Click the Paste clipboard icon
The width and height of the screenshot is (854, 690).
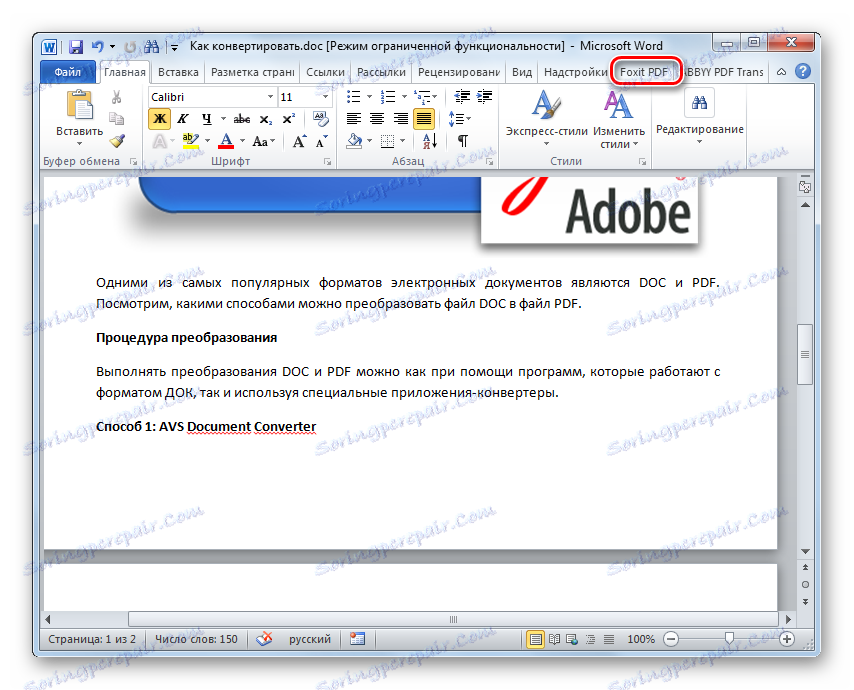coord(80,105)
